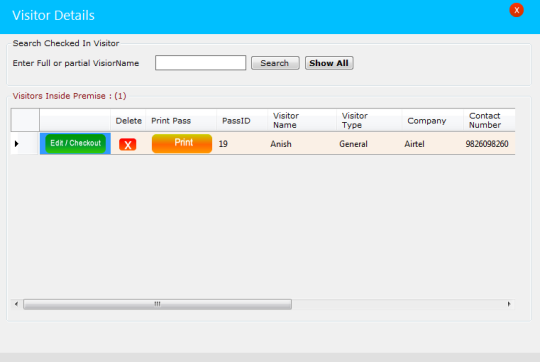Focus the visitor name search field
This screenshot has width=540, height=362.
tap(200, 63)
